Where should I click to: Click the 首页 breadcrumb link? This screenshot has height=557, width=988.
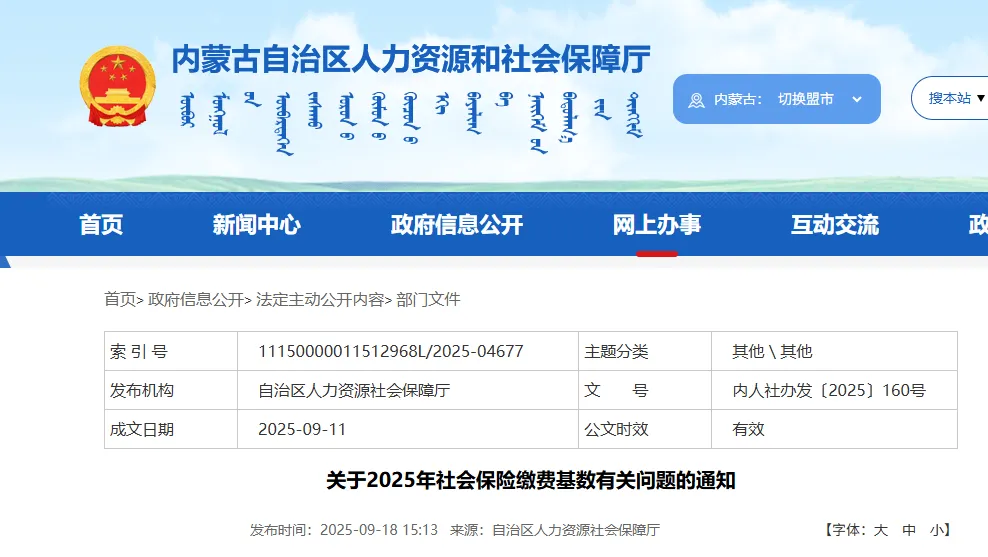(119, 299)
